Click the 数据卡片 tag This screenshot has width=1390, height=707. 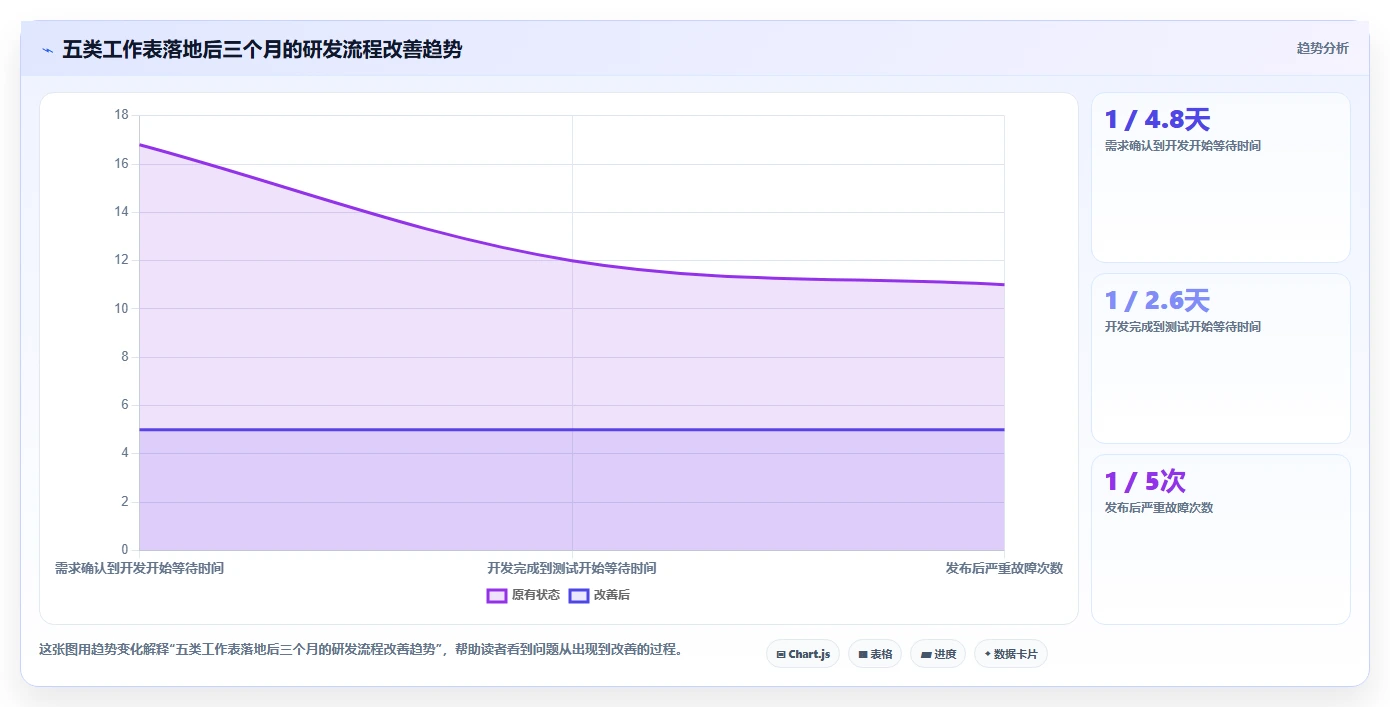click(1011, 654)
